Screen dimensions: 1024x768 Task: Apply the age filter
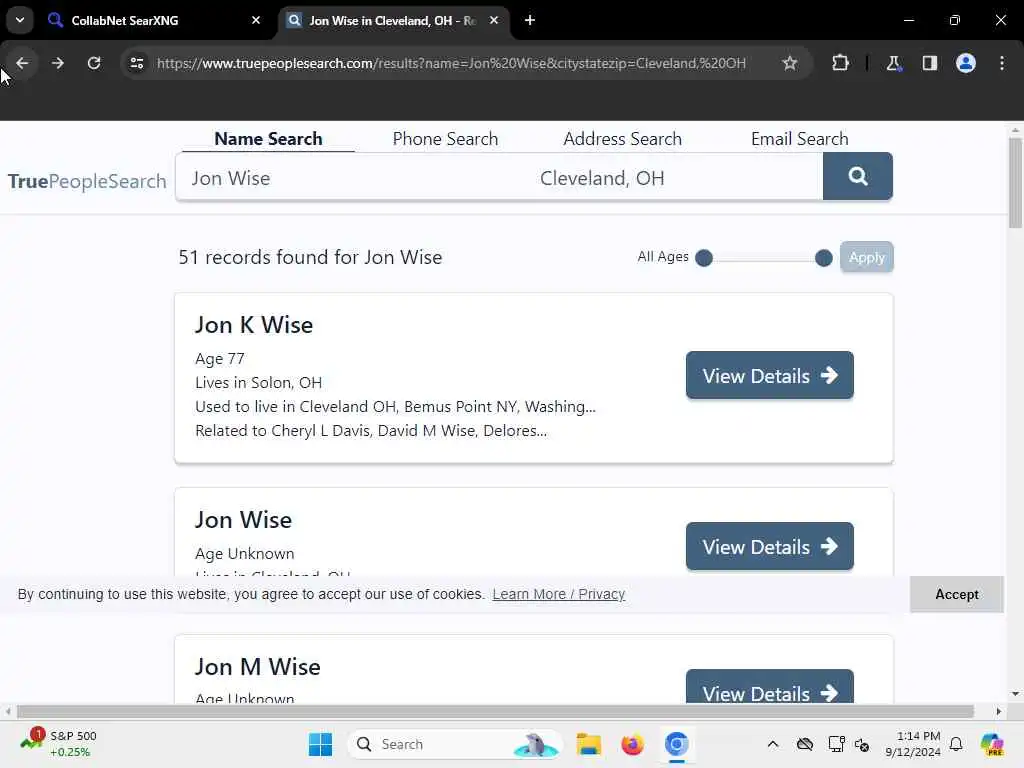point(867,257)
